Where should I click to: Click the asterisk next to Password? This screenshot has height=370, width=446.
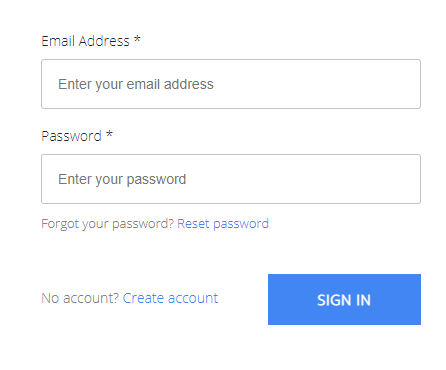pos(109,134)
